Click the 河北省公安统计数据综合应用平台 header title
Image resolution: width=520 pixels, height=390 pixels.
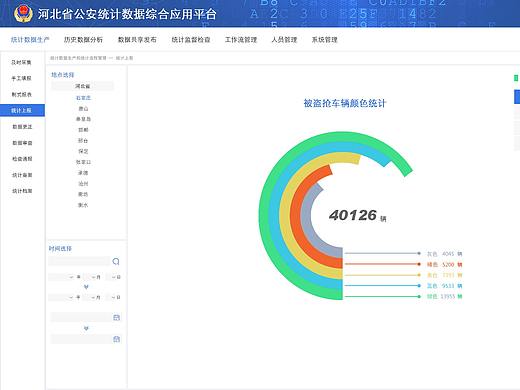tap(127, 14)
